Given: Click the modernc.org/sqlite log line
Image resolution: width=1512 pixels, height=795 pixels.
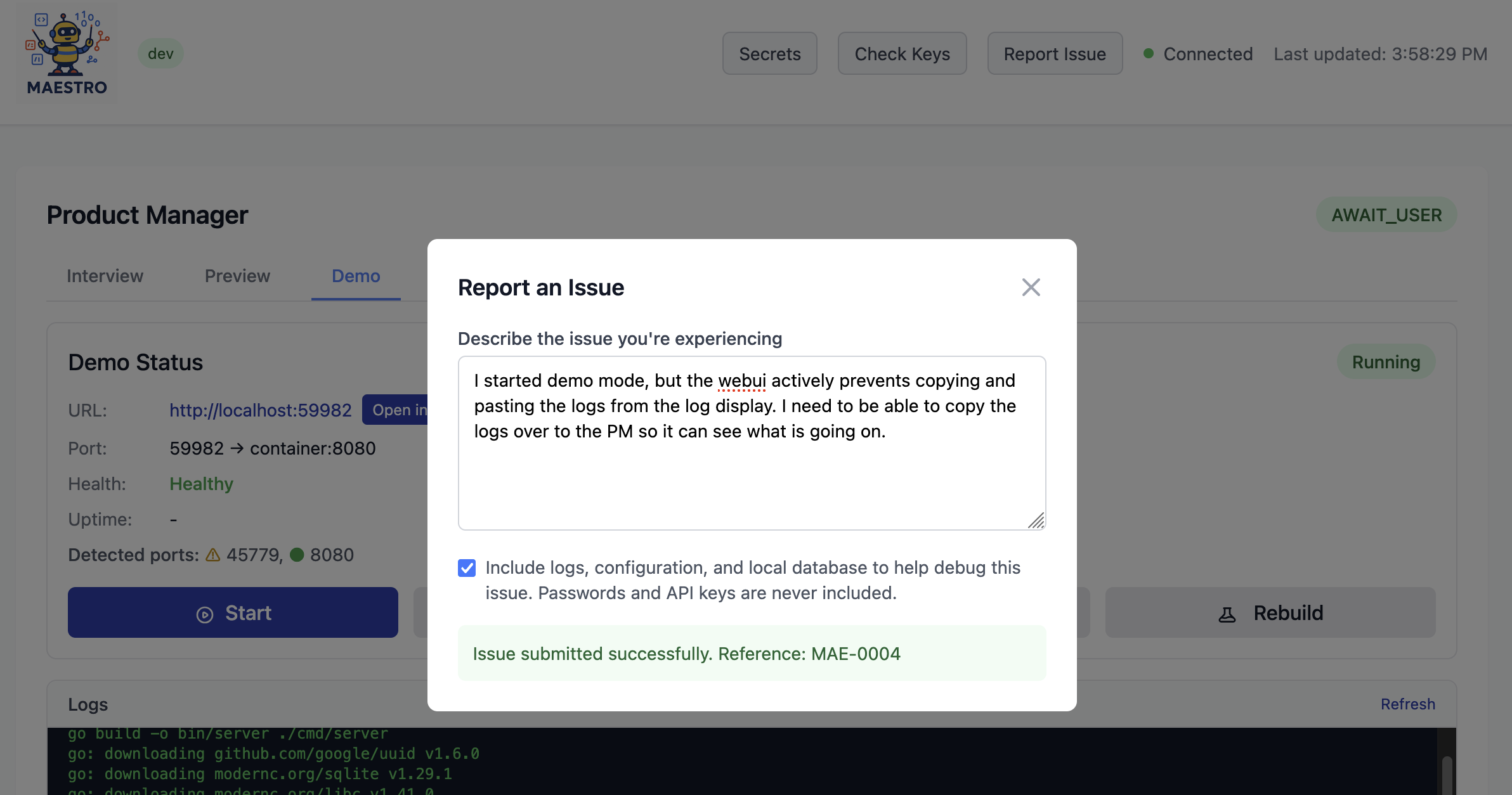Looking at the screenshot, I should click(260, 773).
